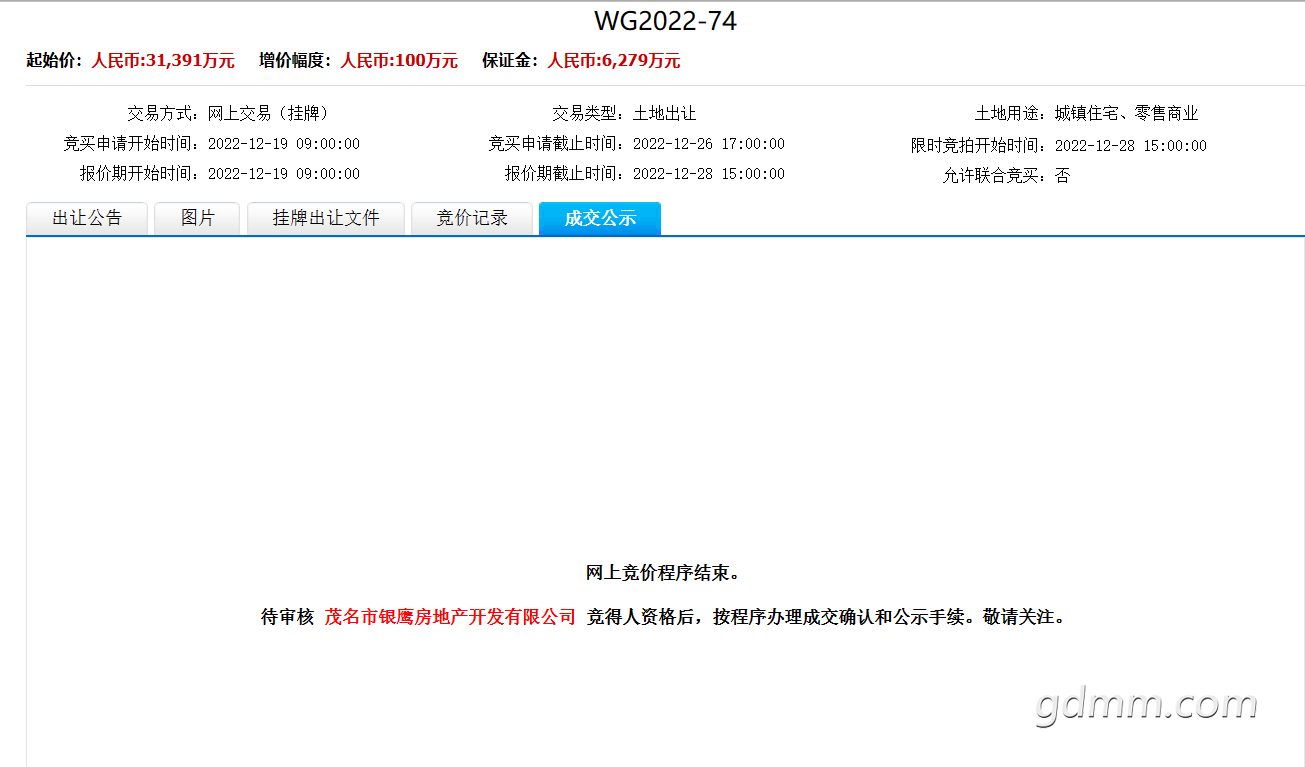The width and height of the screenshot is (1305, 767).
Task: Click the deposit amount 人民币:6,279万元
Action: click(x=613, y=61)
